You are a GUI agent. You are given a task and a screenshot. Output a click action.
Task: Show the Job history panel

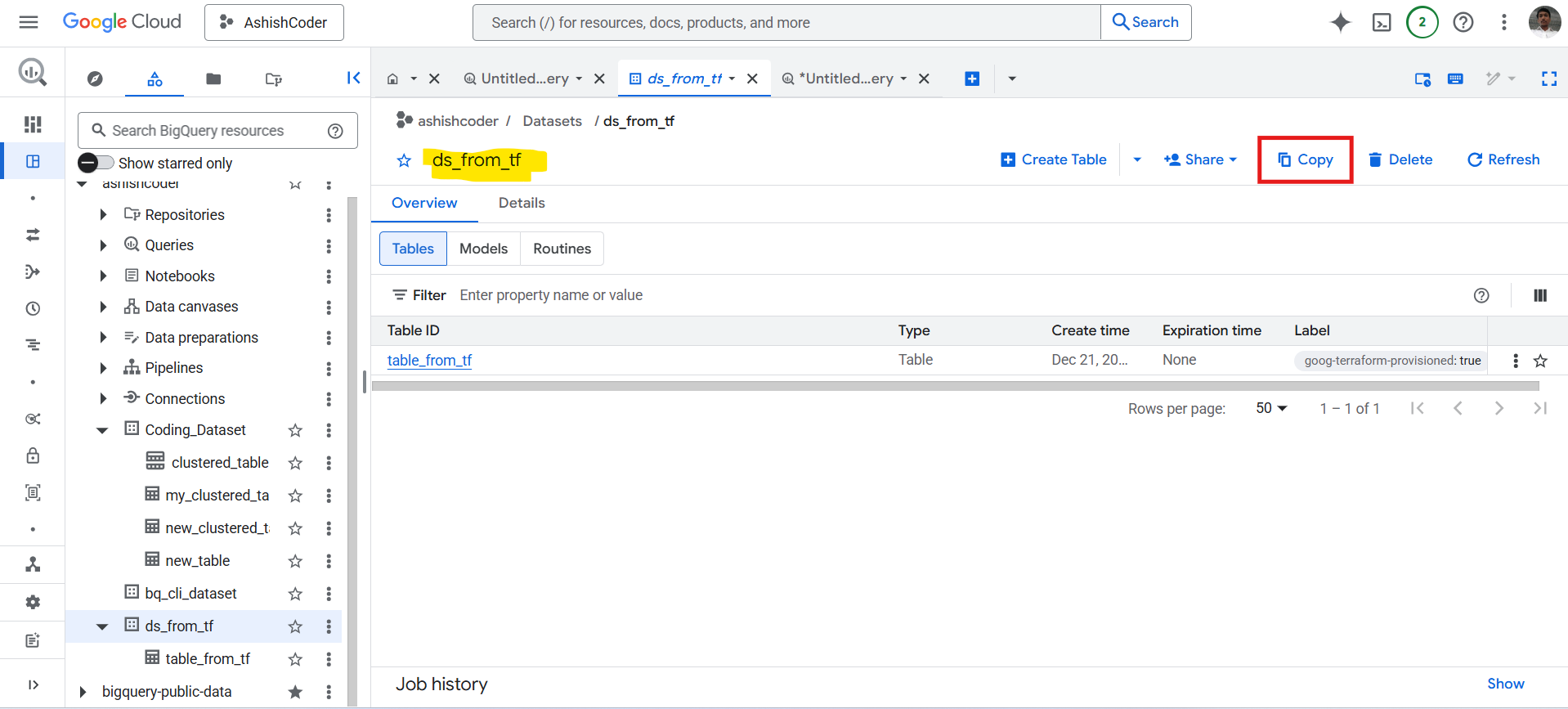(x=1505, y=684)
